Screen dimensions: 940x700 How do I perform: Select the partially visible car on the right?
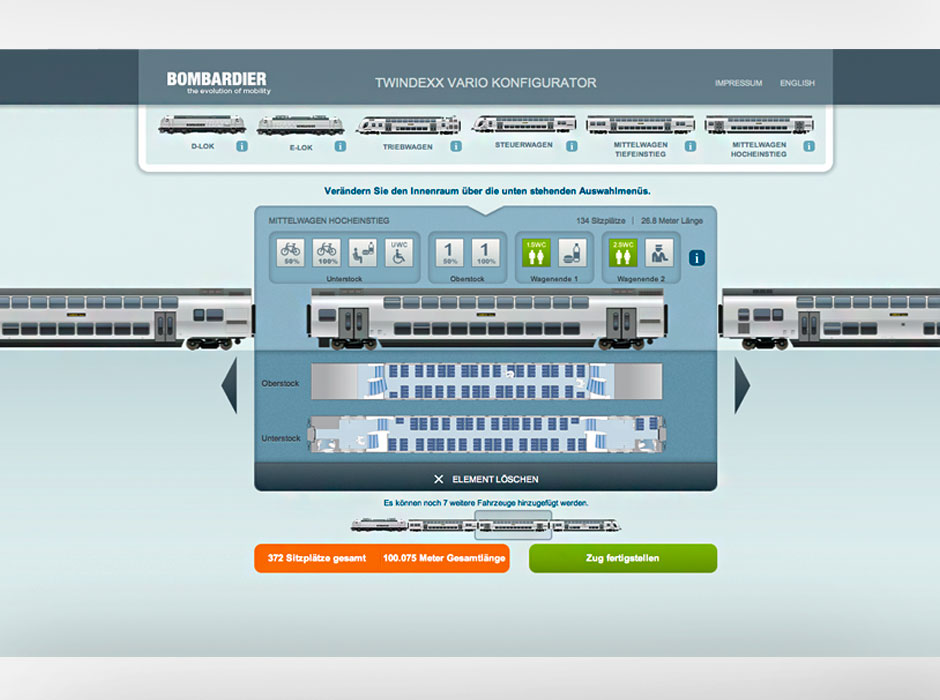coord(830,319)
